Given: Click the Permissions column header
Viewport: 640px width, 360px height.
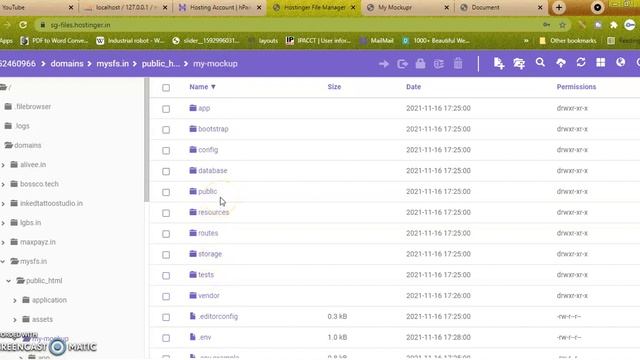Looking at the screenshot, I should [576, 87].
